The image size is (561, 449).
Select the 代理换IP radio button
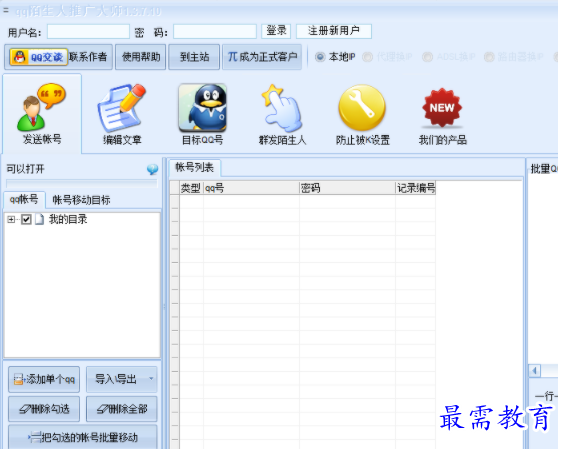(367, 57)
